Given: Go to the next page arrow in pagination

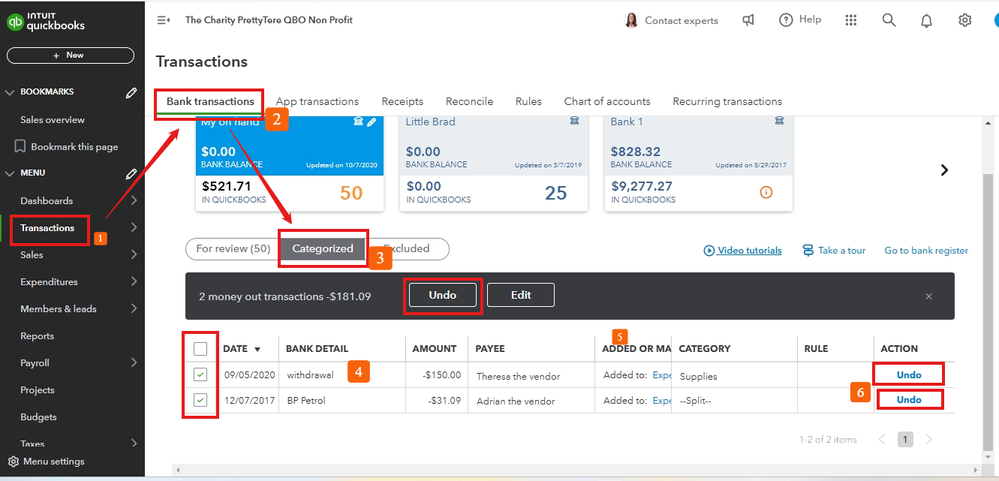Looking at the screenshot, I should point(928,439).
